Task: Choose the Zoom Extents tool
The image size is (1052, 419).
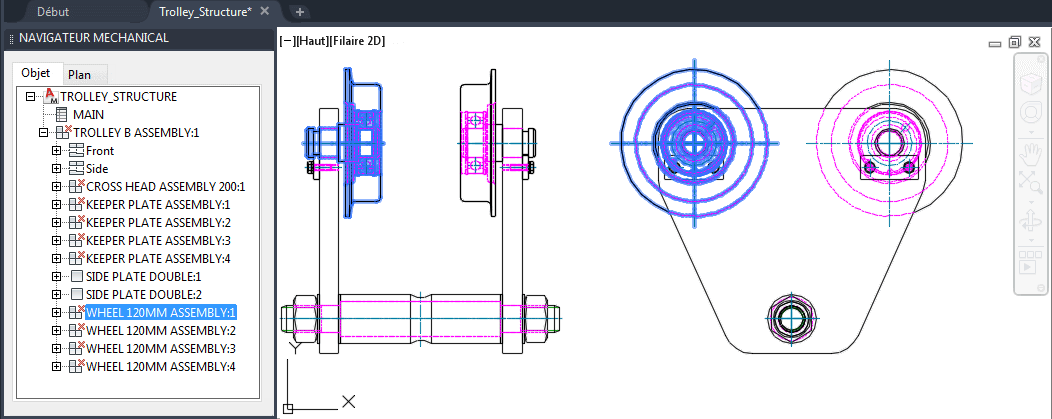Action: [x=1029, y=180]
